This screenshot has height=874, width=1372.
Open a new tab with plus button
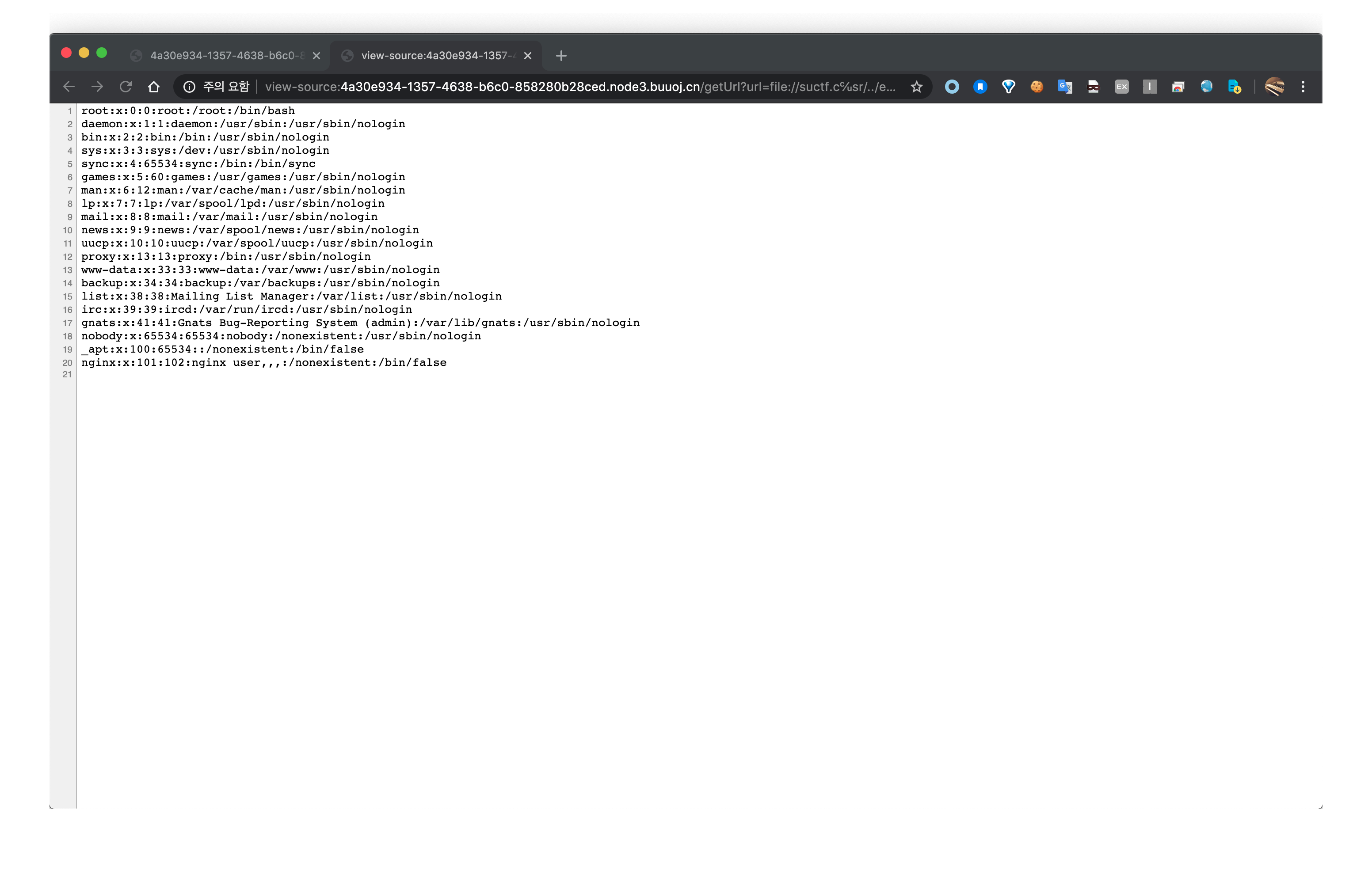(561, 55)
